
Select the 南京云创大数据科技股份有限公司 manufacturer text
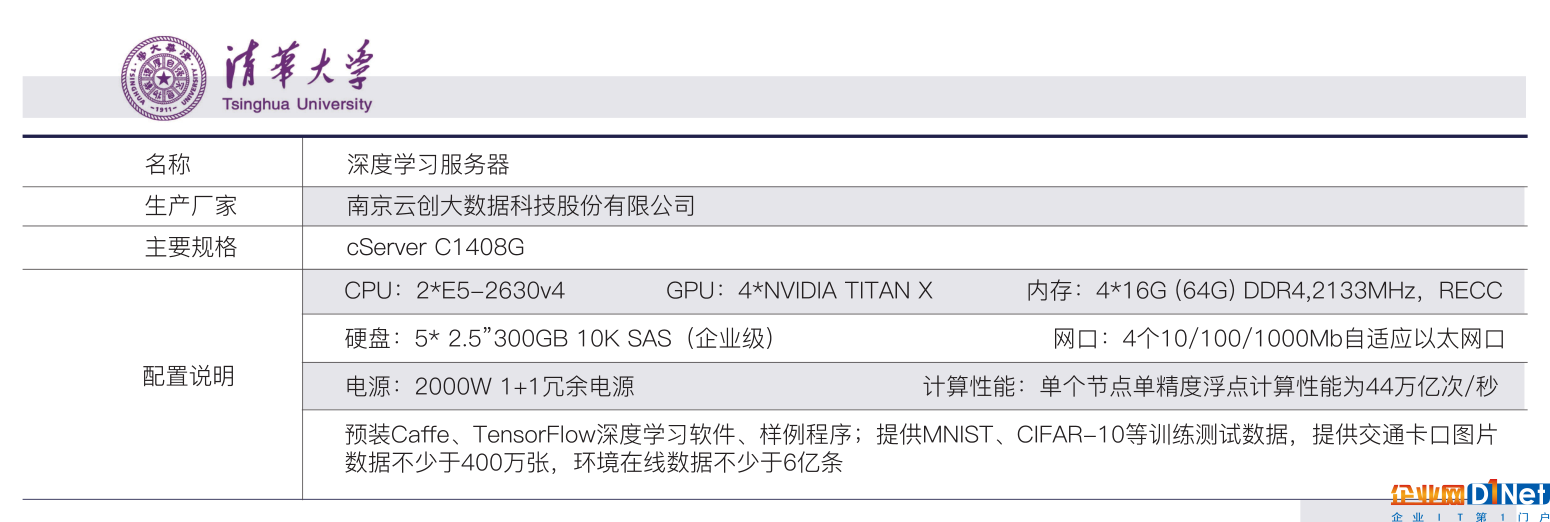pos(520,206)
